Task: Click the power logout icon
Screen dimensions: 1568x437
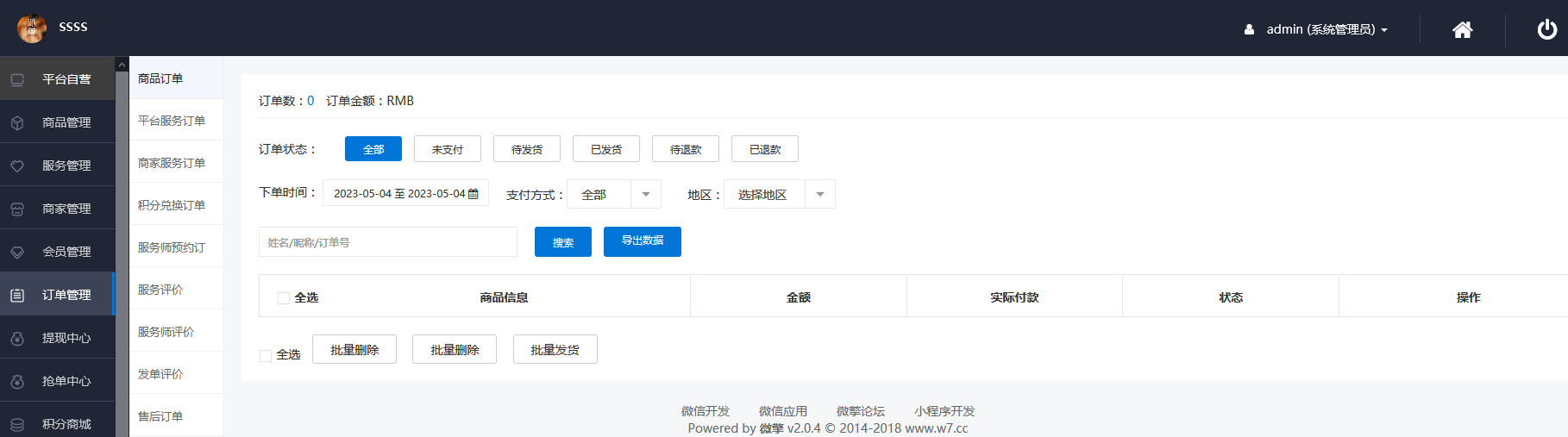Action: coord(1547,29)
